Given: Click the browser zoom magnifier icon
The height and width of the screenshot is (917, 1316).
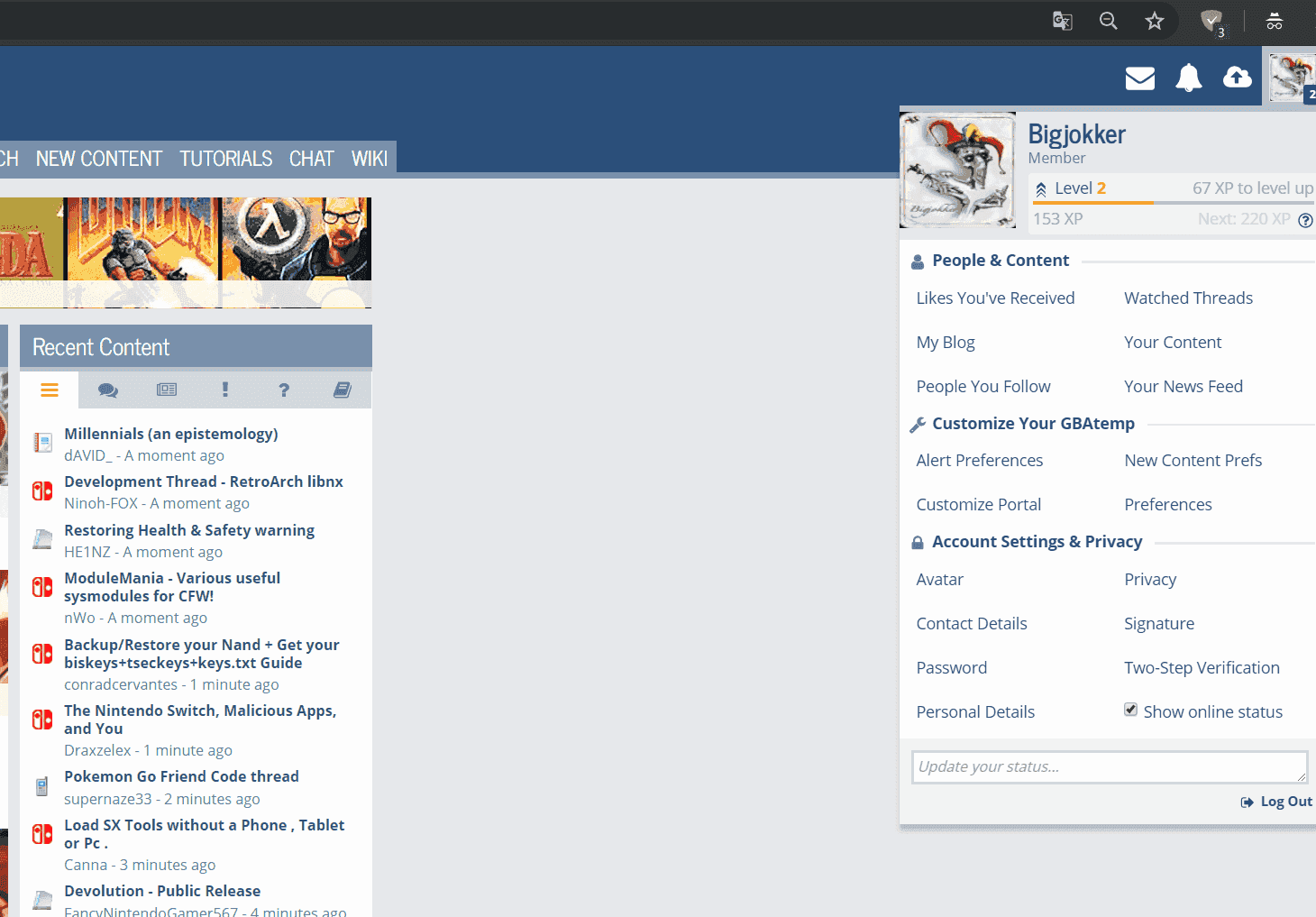Looking at the screenshot, I should (x=1109, y=21).
